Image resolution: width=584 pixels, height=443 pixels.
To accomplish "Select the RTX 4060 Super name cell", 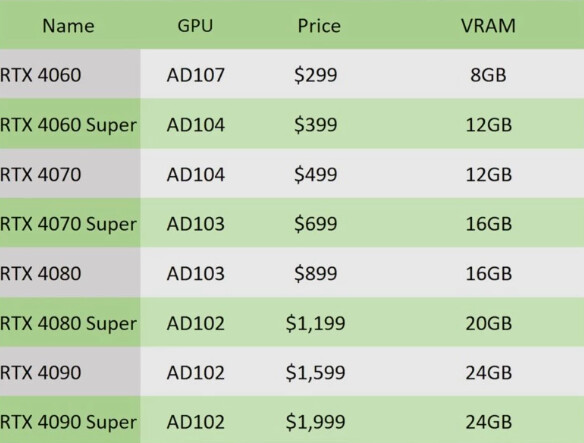I will coord(69,124).
